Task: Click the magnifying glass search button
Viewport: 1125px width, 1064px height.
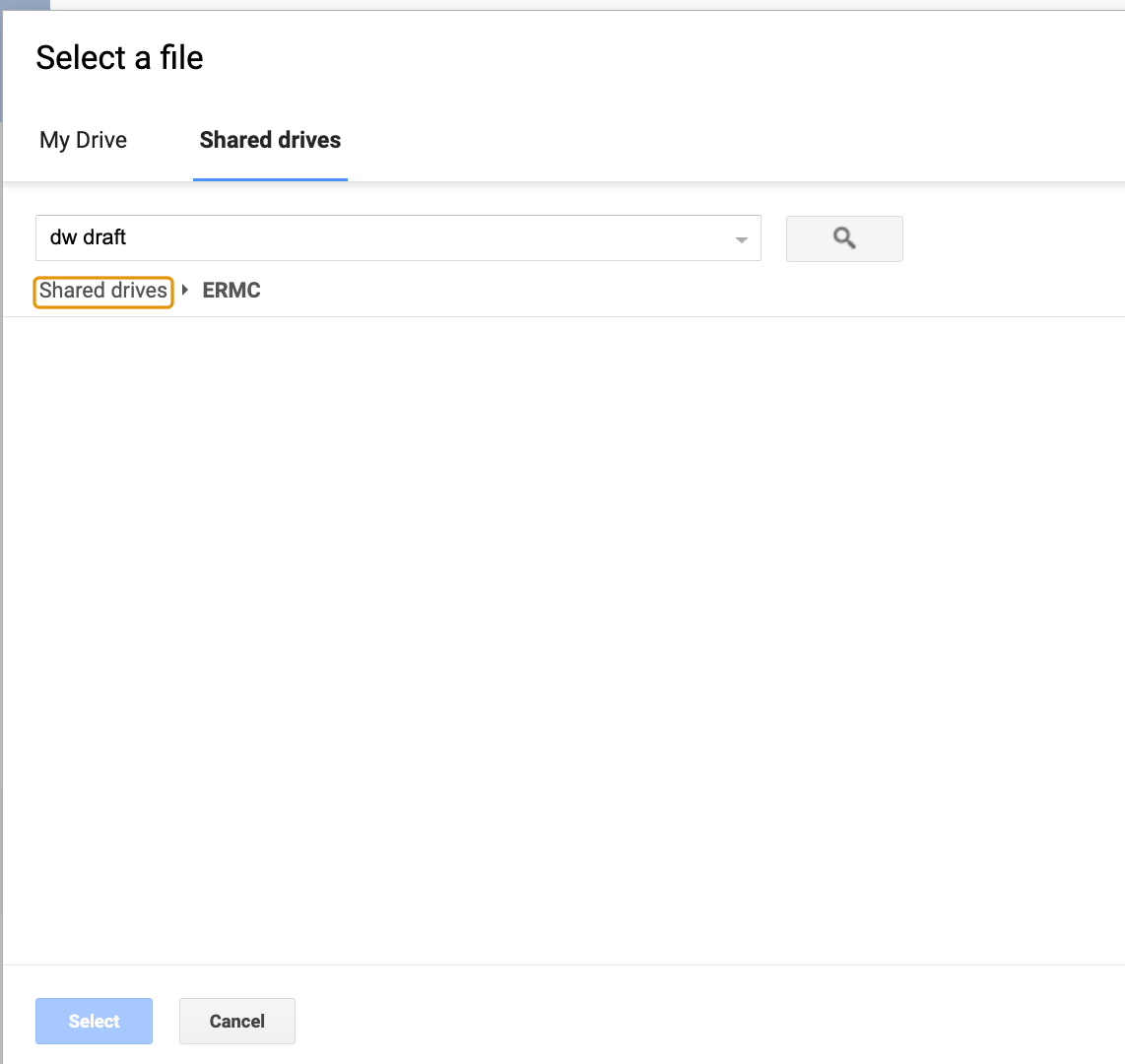Action: point(843,238)
